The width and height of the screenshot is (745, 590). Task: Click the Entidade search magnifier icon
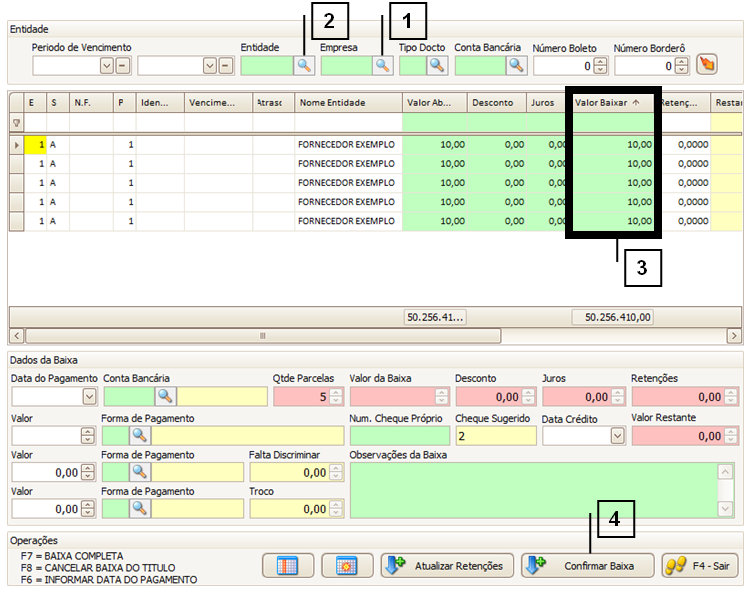[304, 66]
